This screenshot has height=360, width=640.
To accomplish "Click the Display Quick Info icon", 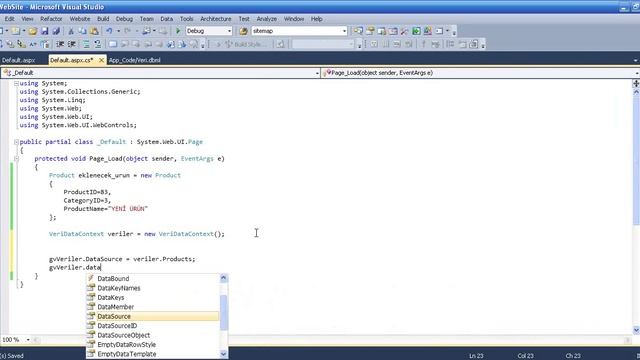I will coord(22,44).
